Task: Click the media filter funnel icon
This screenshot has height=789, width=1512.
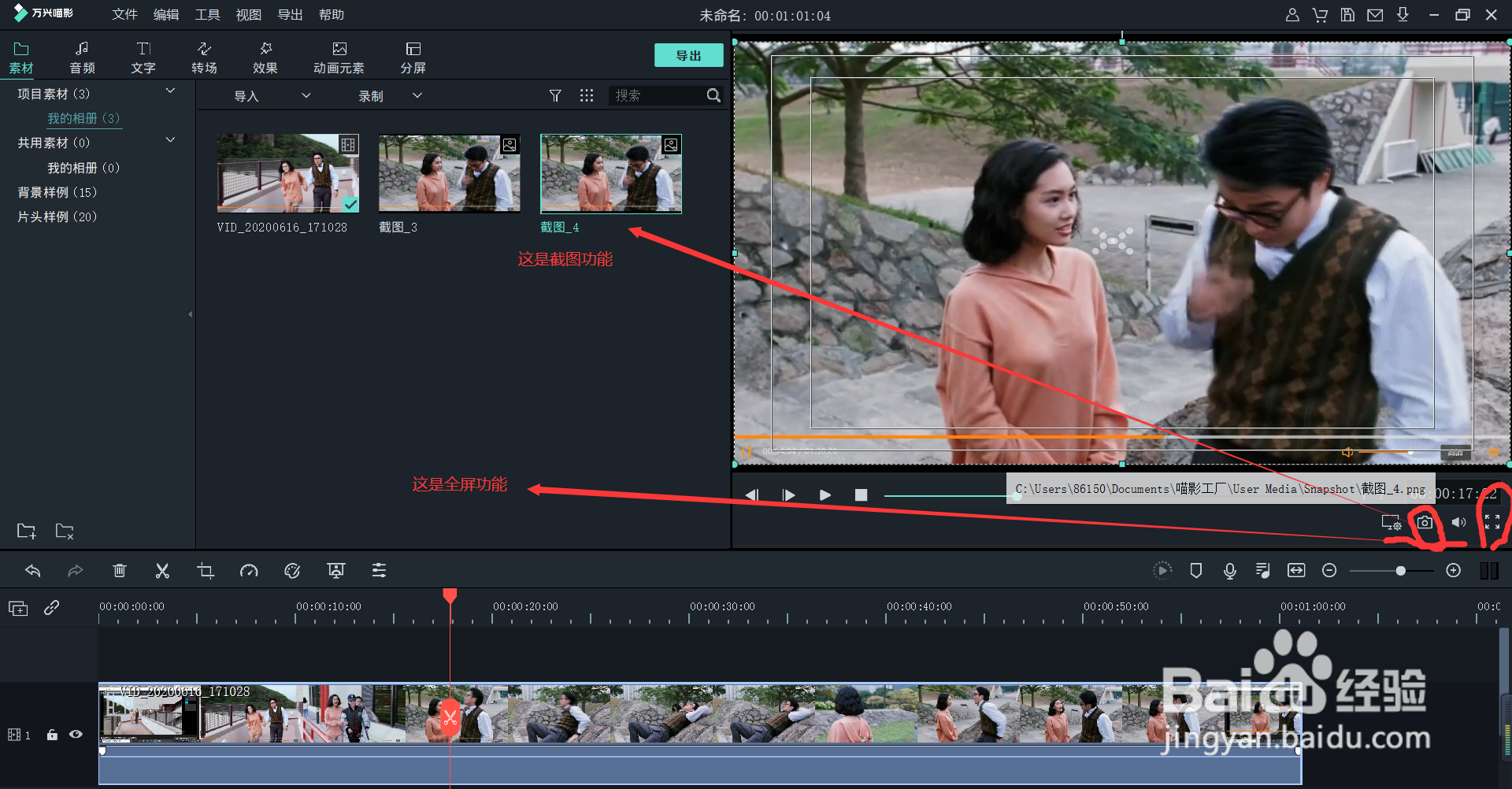Action: point(555,95)
